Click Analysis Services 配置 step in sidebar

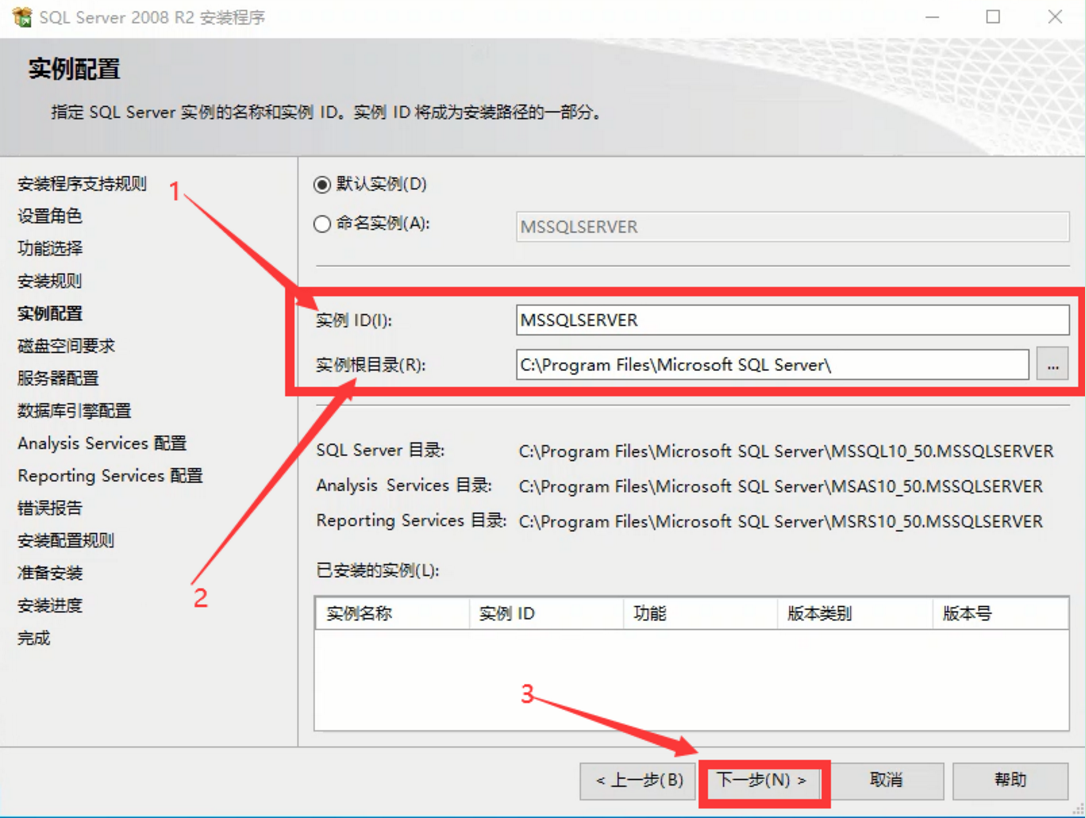pos(102,443)
